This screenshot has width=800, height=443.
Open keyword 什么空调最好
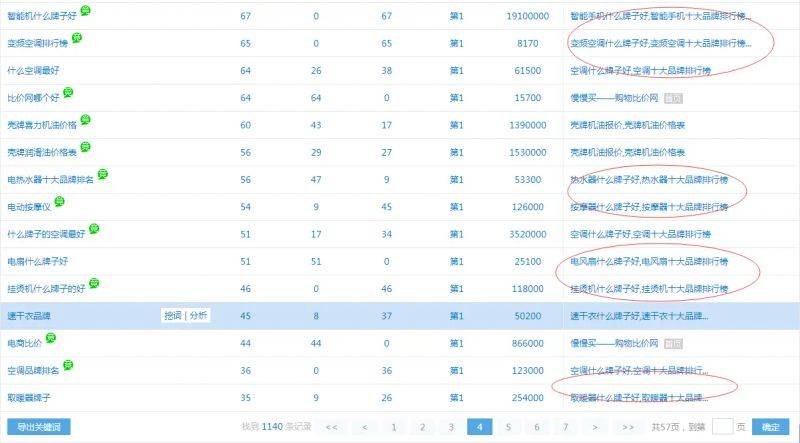click(33, 70)
